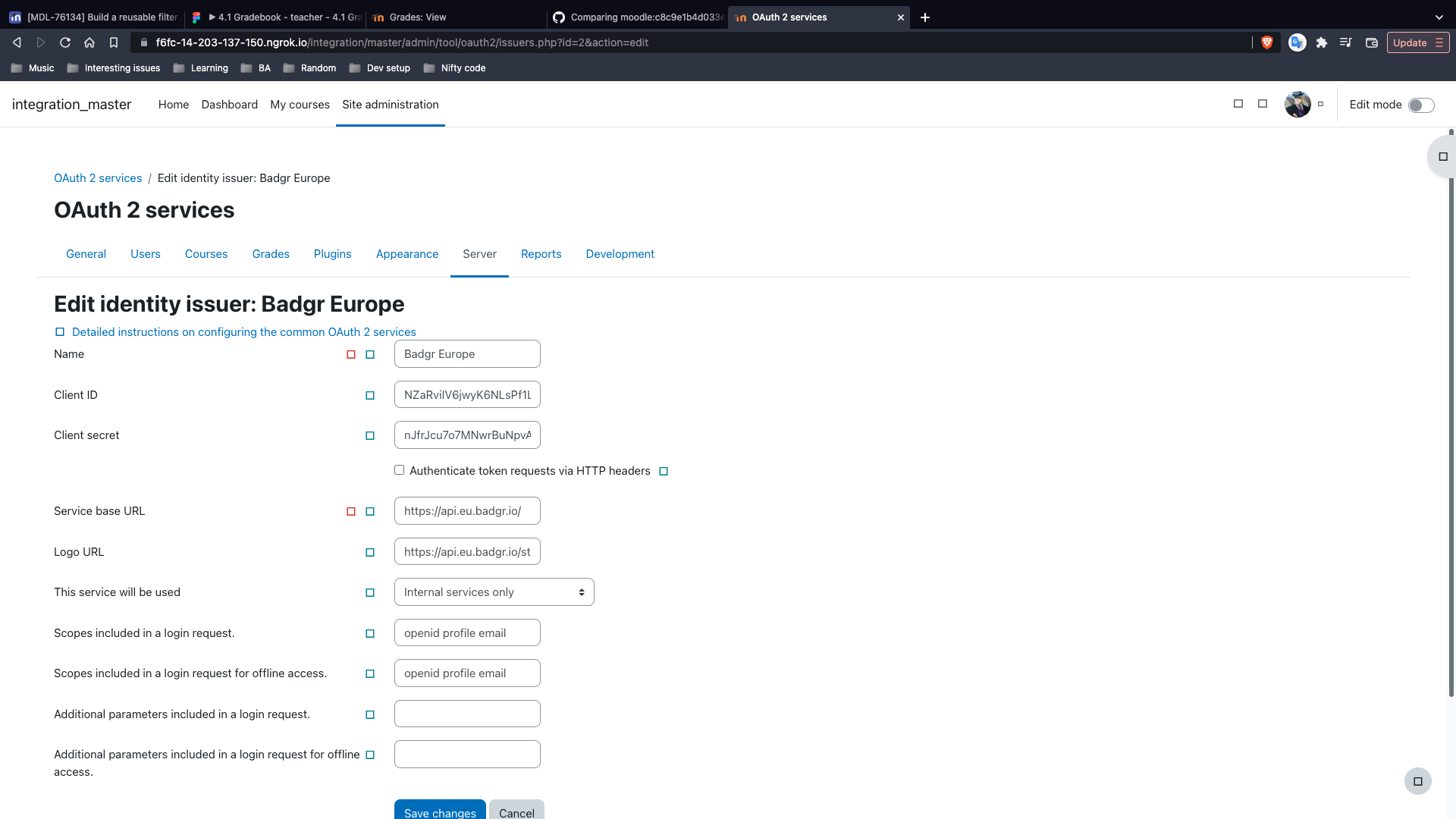Viewport: 1456px width, 819px height.
Task: Click icon beside Detailed instructions link
Action: click(x=60, y=332)
